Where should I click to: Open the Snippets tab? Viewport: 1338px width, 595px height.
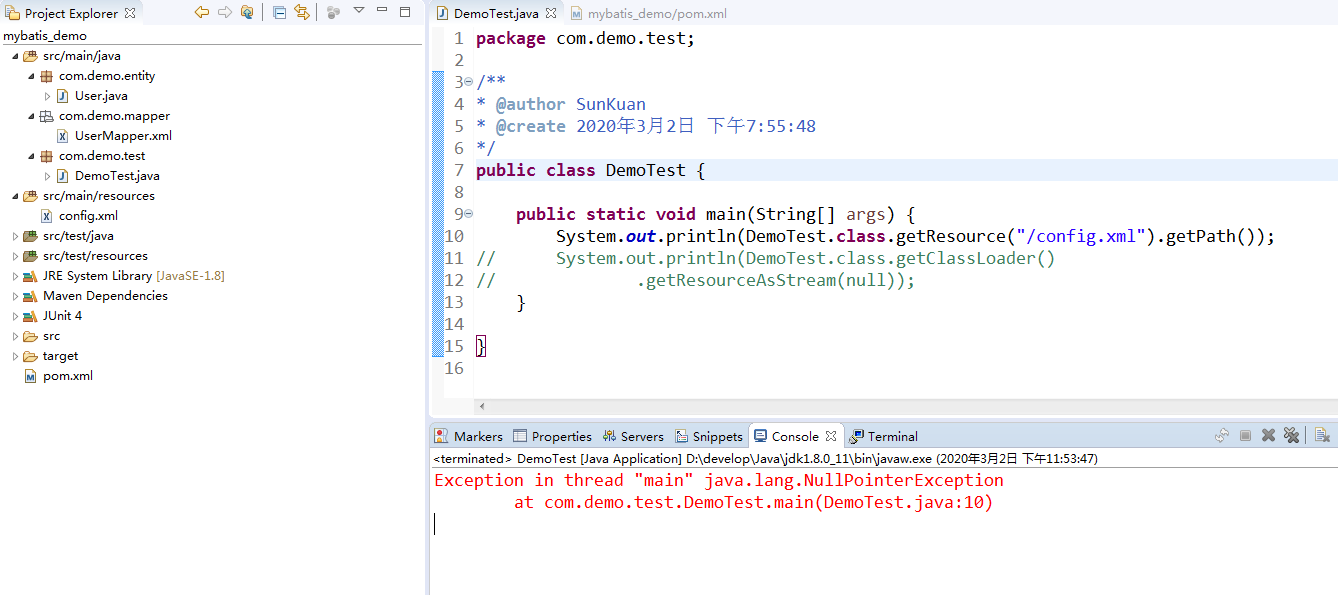(709, 436)
